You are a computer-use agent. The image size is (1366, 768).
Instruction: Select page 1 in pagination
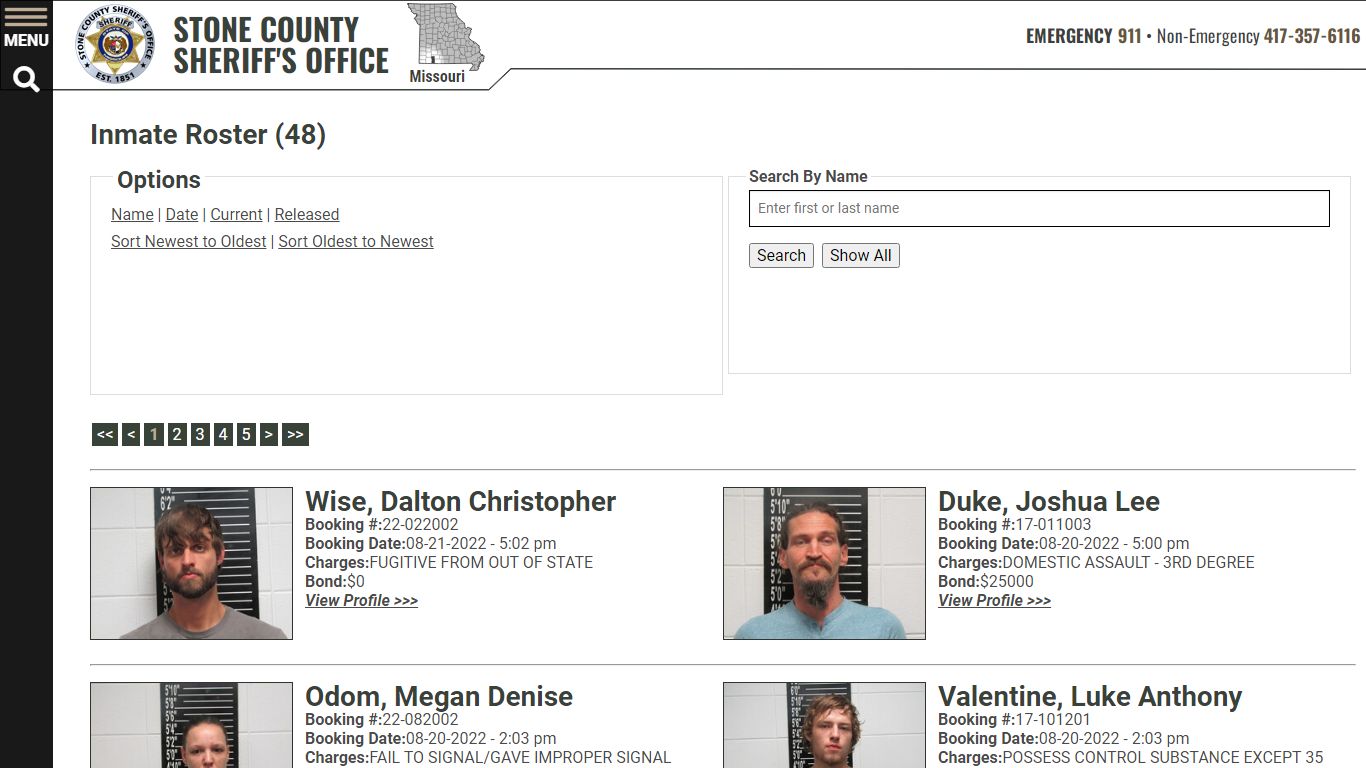pos(154,434)
